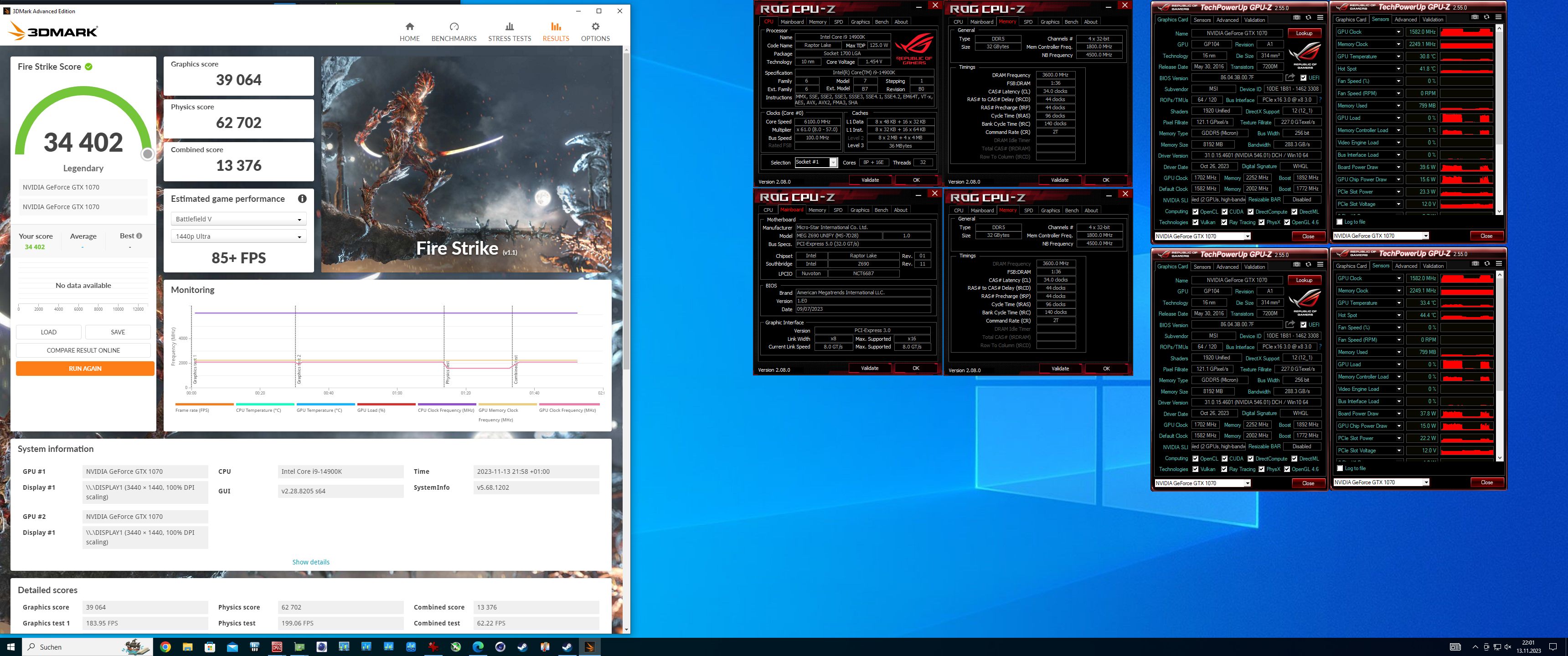This screenshot has width=1568, height=656.
Task: Click 3DMark icon in the taskbar
Action: pos(589,647)
